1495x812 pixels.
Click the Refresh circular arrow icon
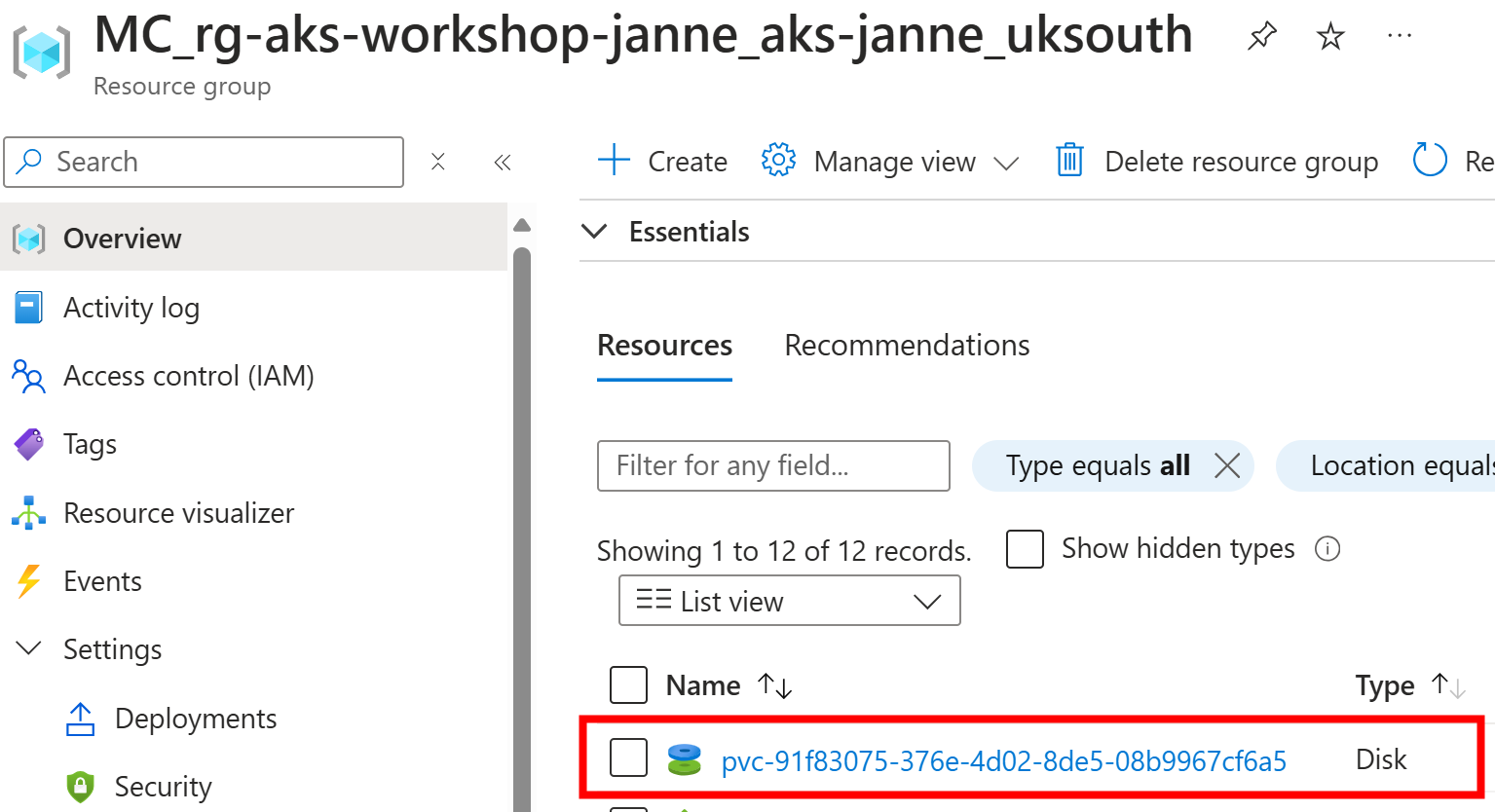coord(1430,160)
